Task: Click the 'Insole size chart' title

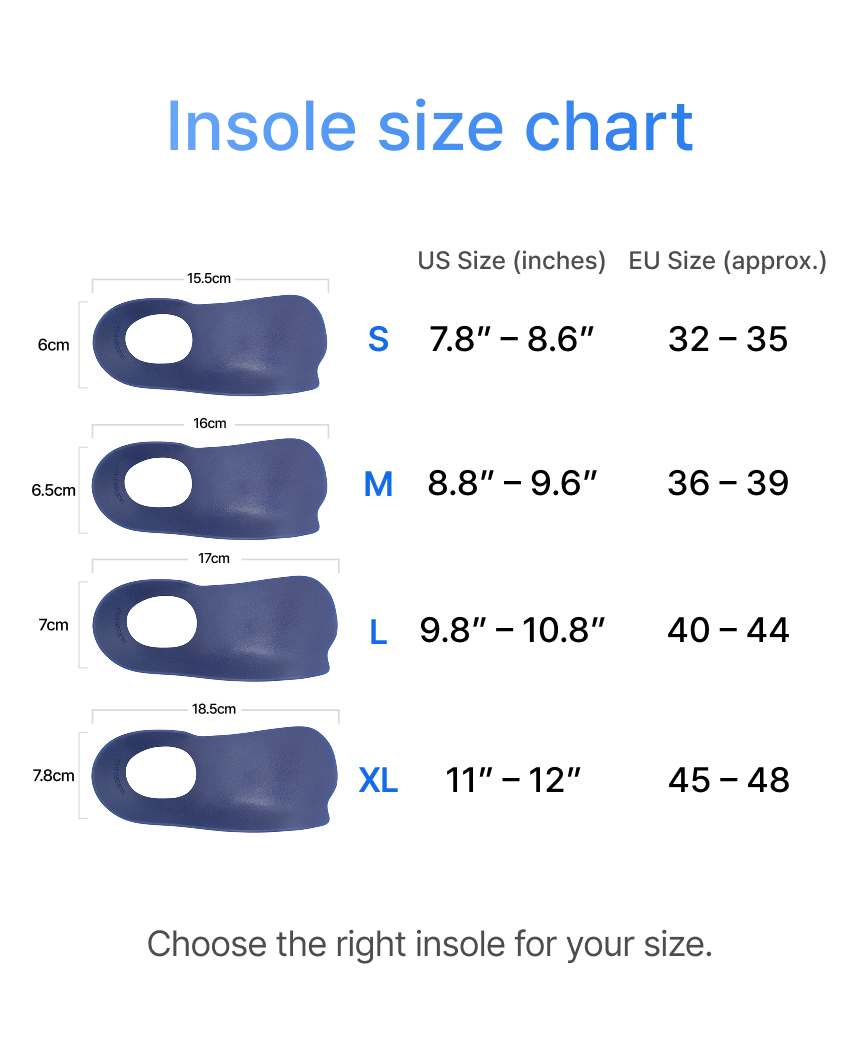Action: 430,127
